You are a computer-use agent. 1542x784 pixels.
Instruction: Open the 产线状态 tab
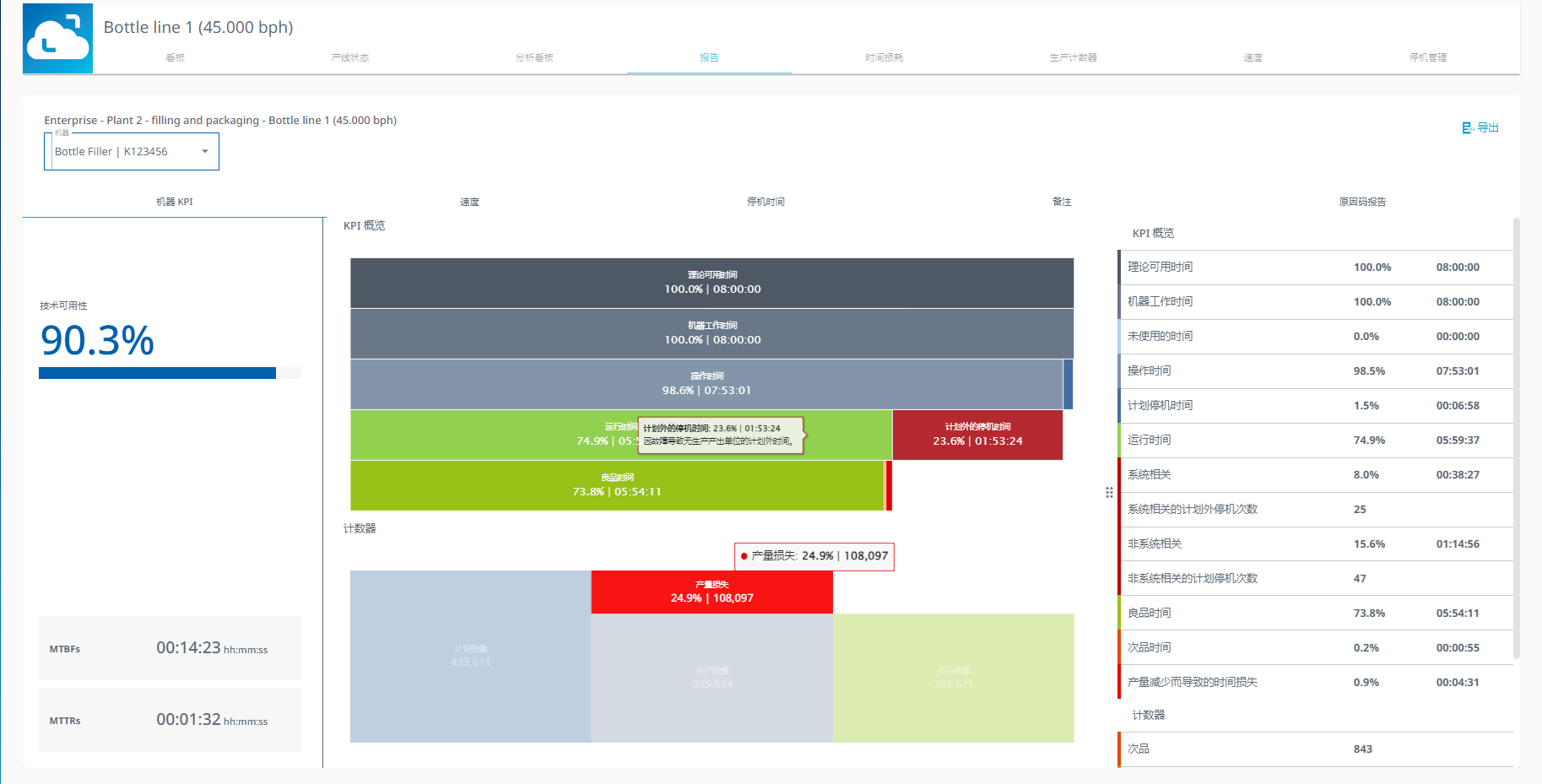[349, 57]
